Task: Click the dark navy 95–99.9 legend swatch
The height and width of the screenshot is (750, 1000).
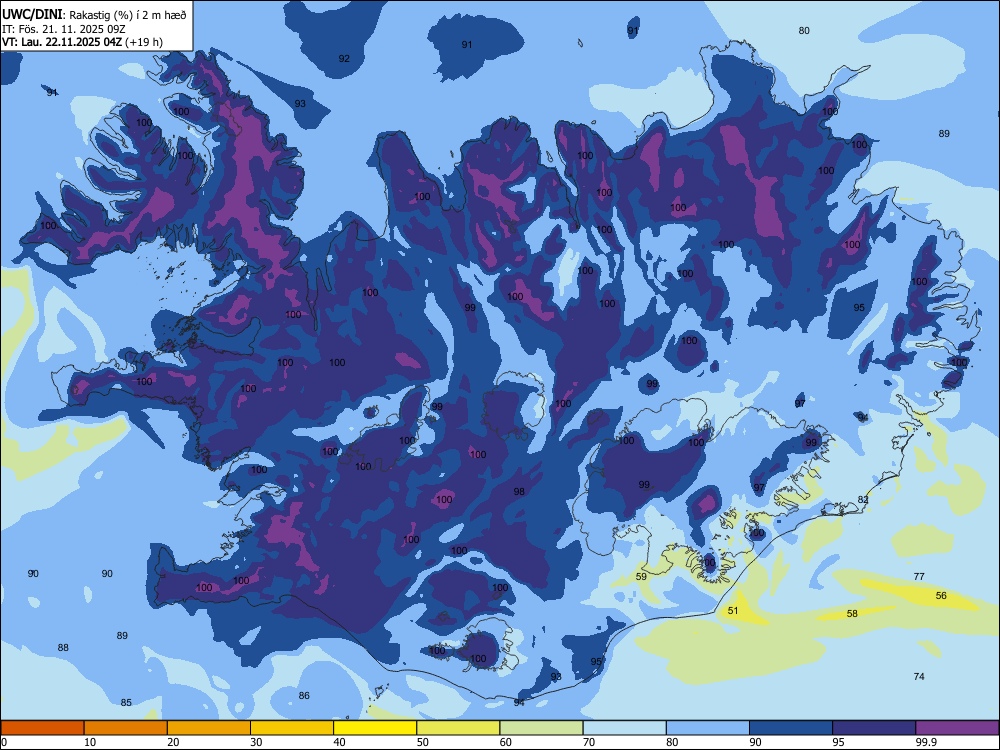Action: (x=874, y=728)
